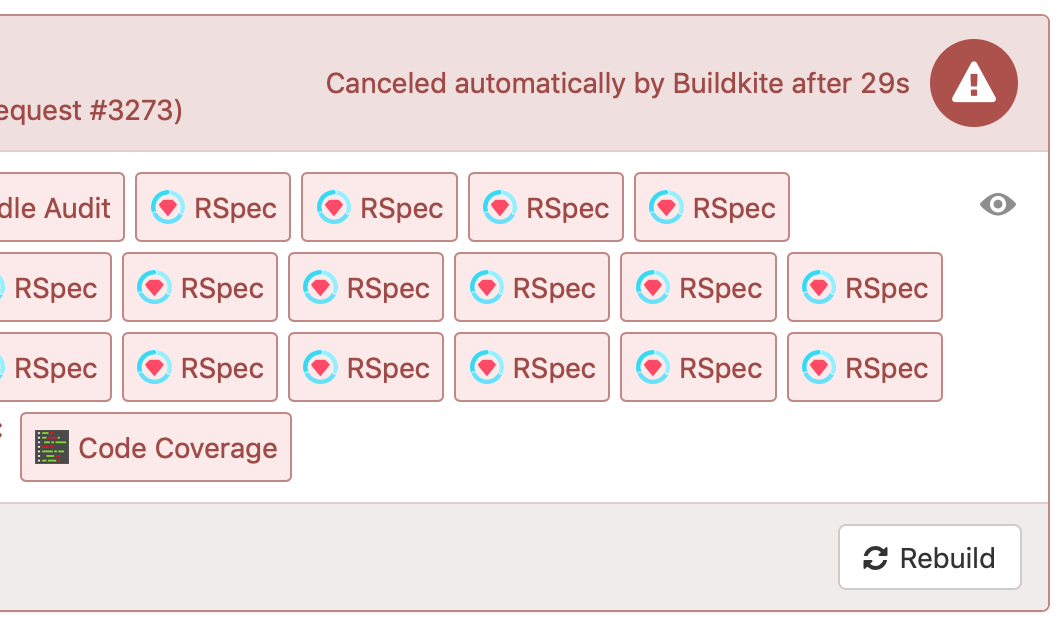Open second-from-right RSpec job in bottom row
Screen dimensions: 1062x626
pos(698,368)
